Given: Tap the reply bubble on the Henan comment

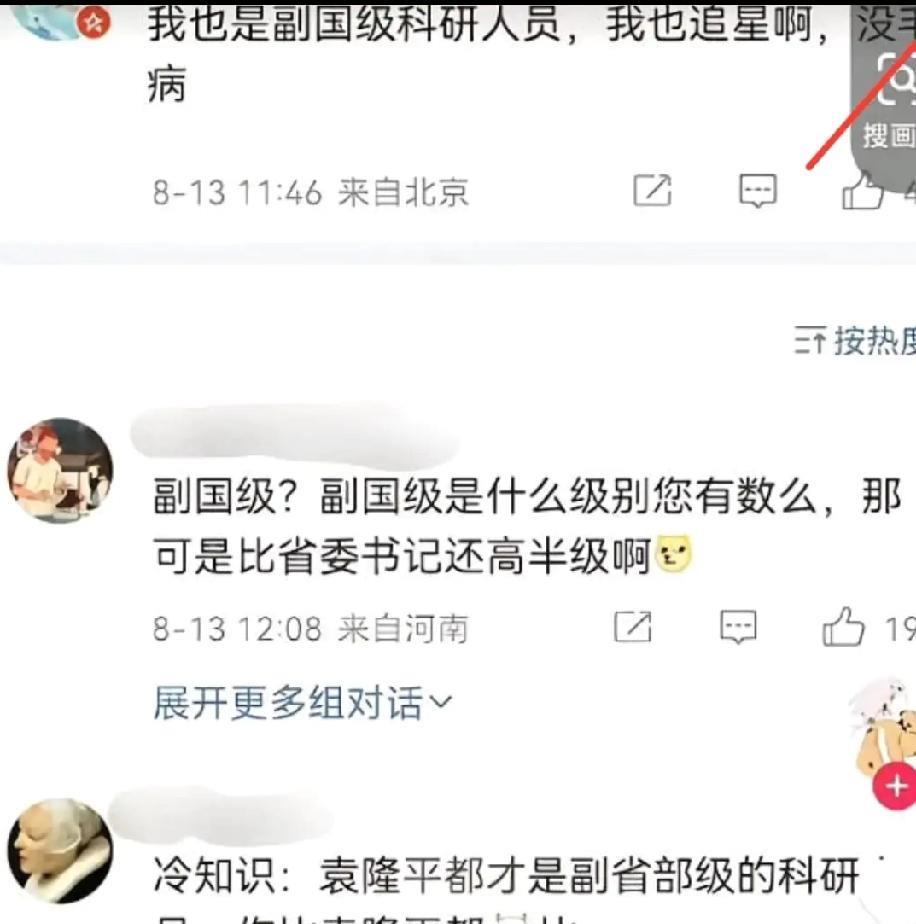Looking at the screenshot, I should 739,627.
